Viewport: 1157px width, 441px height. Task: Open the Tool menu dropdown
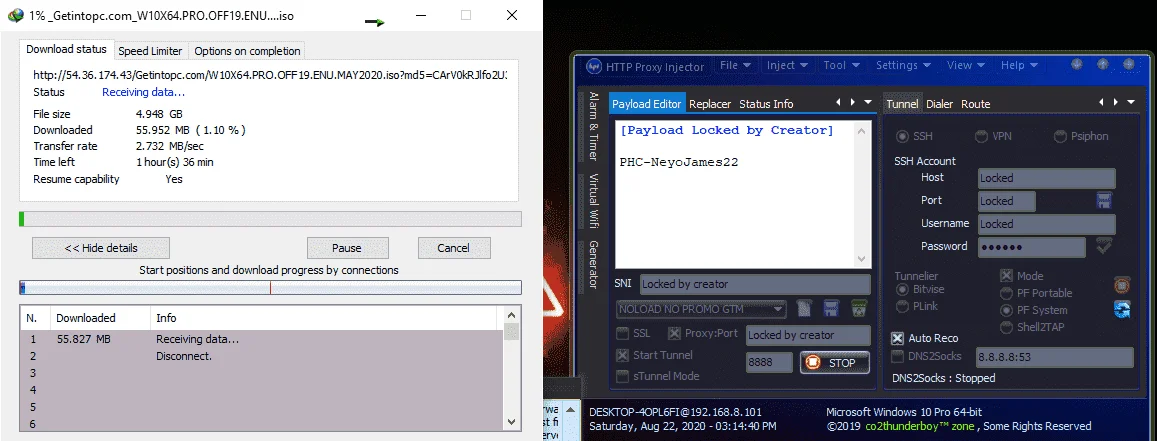(843, 66)
